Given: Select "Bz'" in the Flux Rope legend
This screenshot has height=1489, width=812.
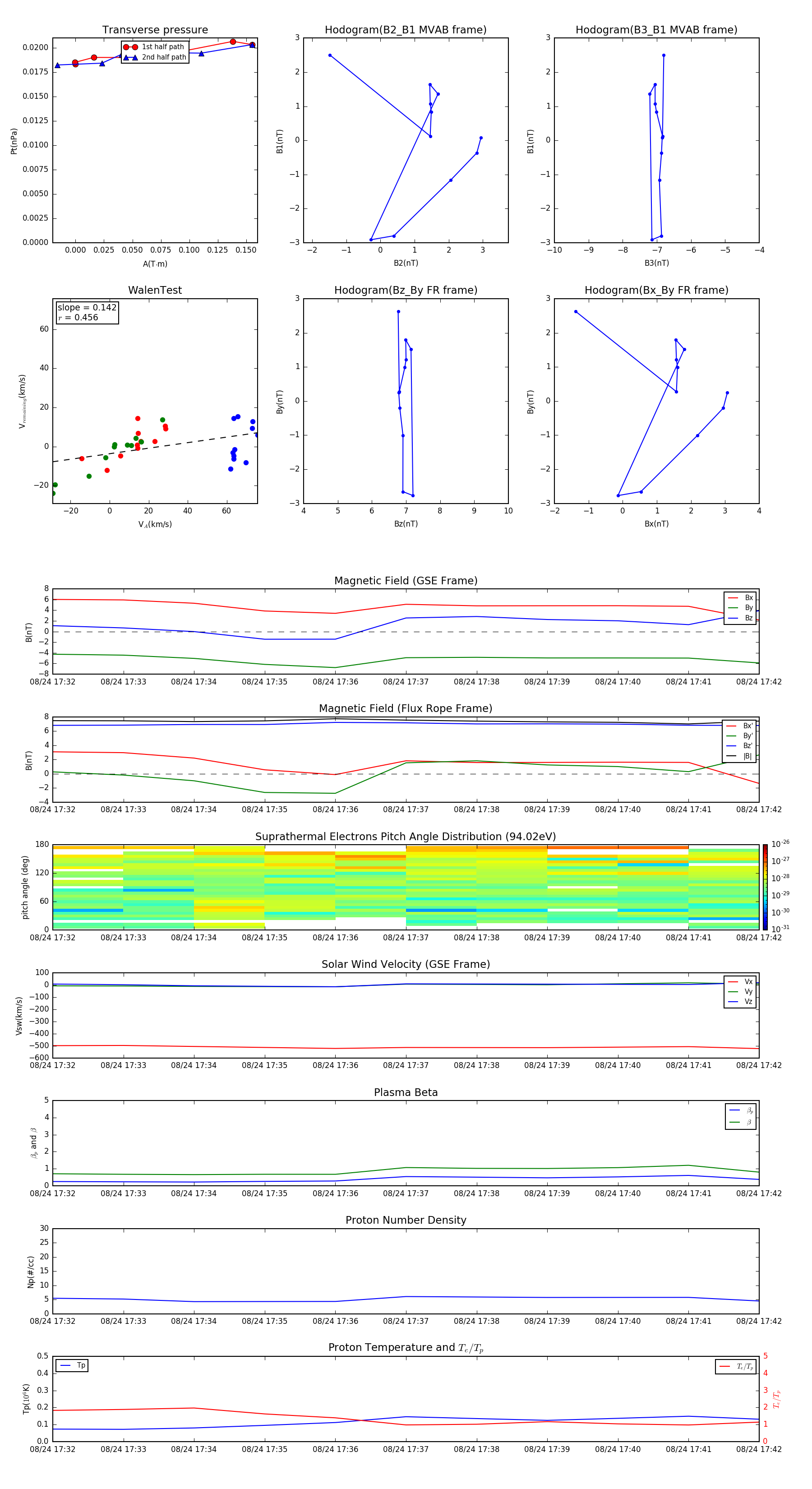Looking at the screenshot, I should pyautogui.click(x=740, y=746).
